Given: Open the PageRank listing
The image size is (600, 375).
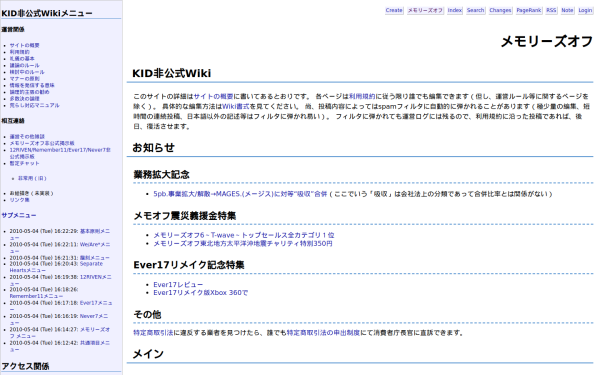Looking at the screenshot, I should (x=528, y=10).
